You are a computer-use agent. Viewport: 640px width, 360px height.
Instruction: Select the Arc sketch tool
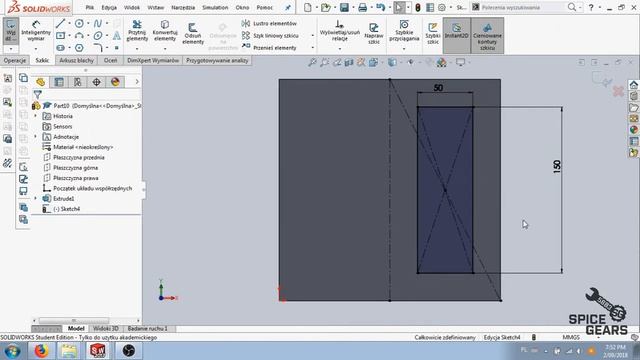(79, 36)
